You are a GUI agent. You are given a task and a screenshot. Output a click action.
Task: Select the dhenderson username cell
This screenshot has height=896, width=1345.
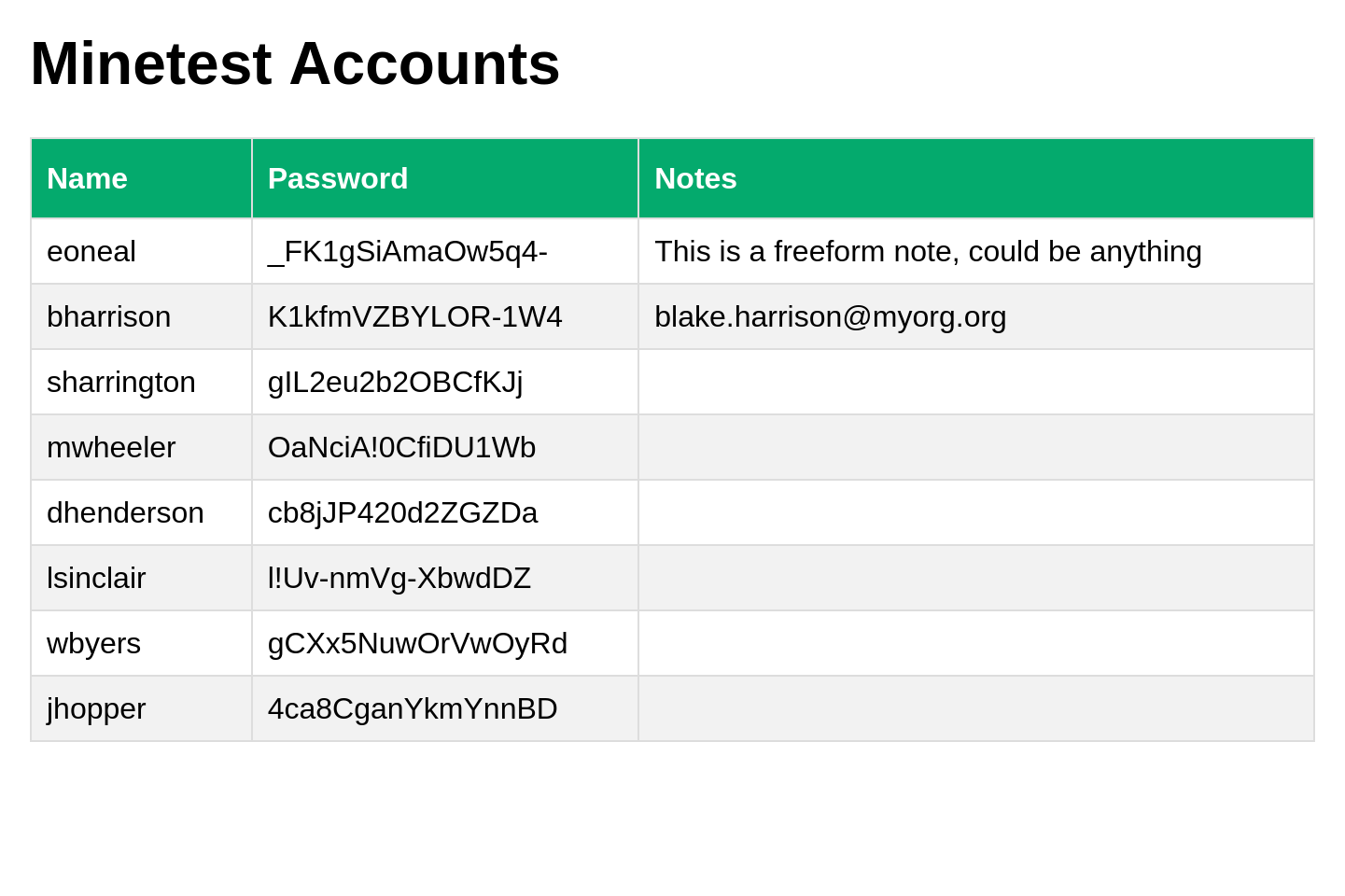click(x=125, y=512)
